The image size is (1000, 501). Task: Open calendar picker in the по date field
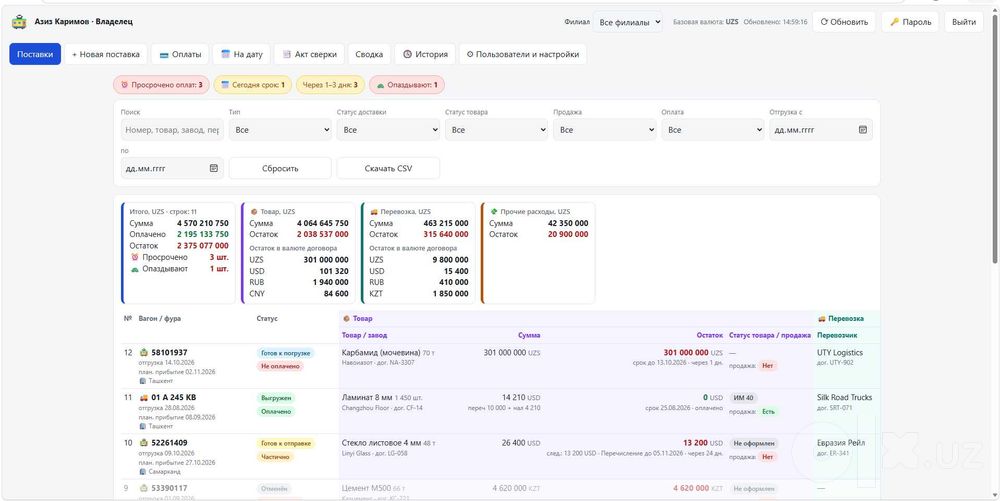pos(214,168)
